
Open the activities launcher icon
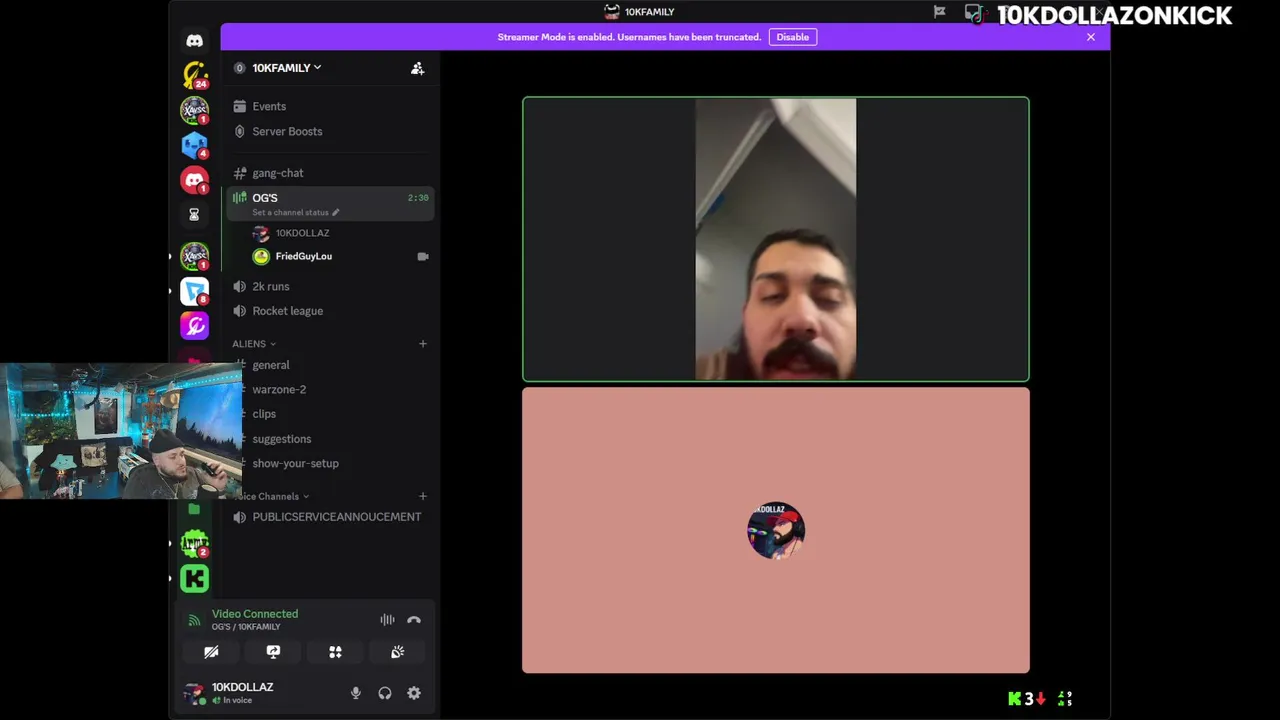pos(335,652)
